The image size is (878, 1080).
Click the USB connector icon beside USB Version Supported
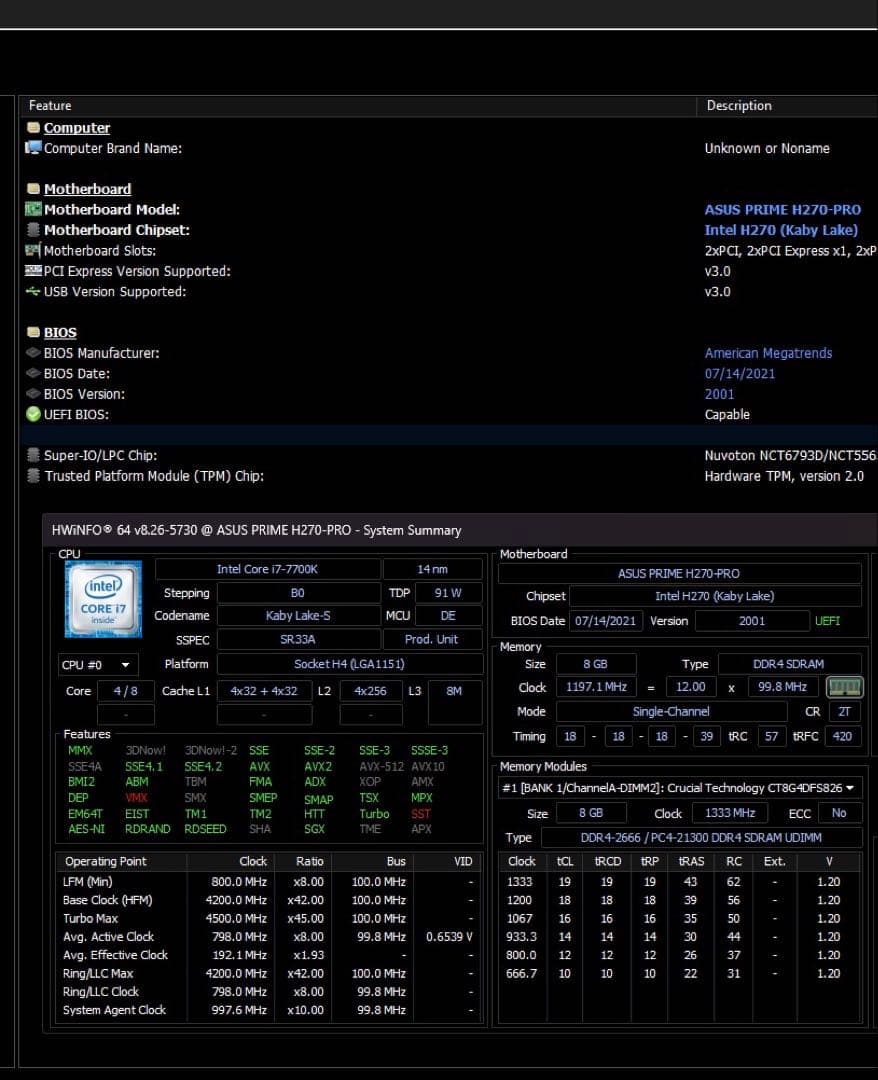coord(32,291)
